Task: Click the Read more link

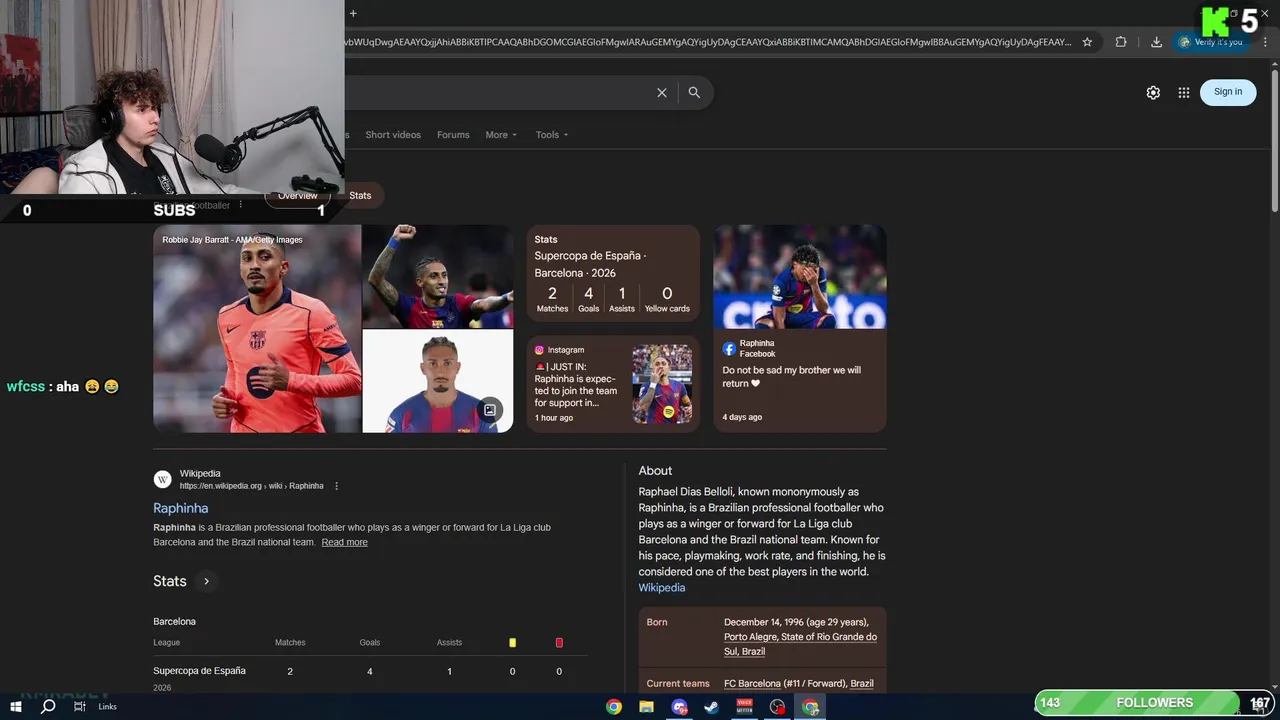Action: 344,542
